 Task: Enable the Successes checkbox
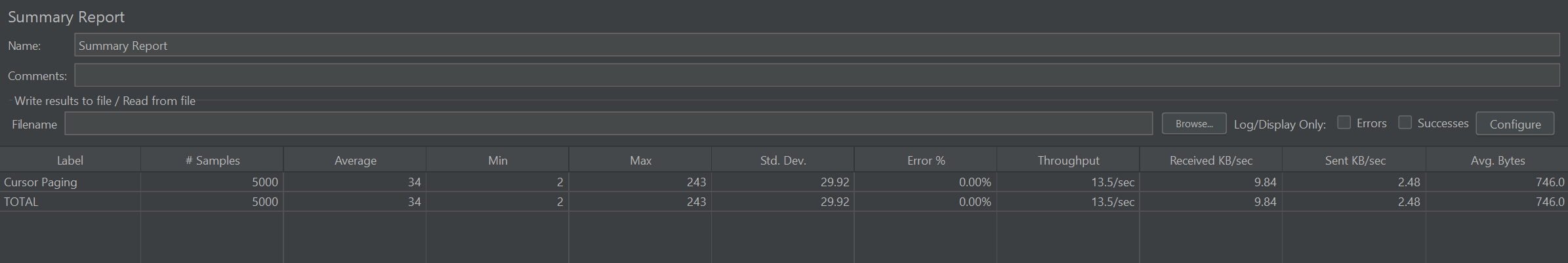[1405, 123]
